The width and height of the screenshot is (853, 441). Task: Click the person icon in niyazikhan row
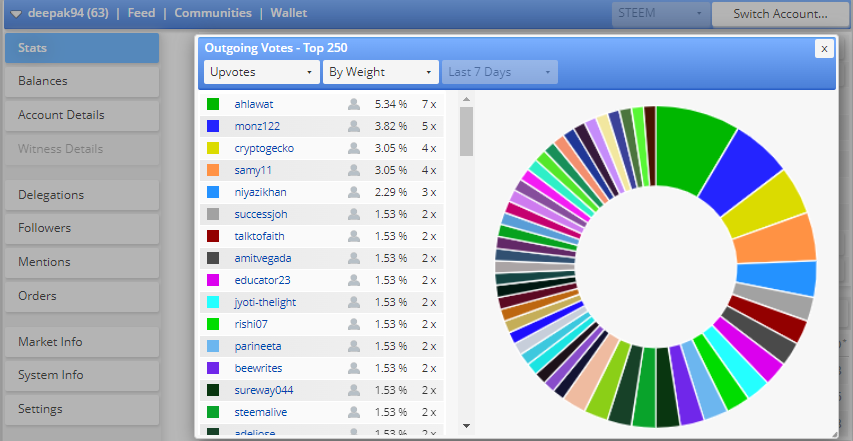coord(354,192)
